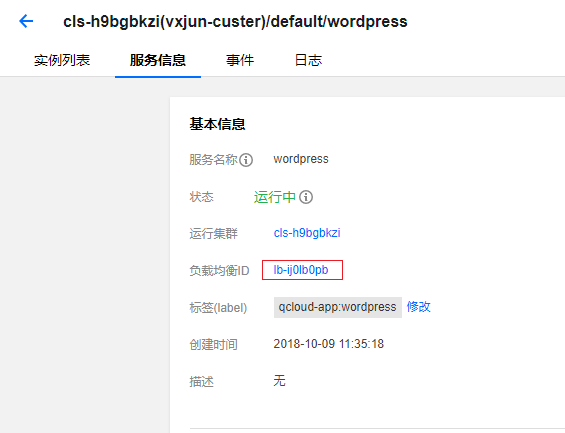This screenshot has height=433, width=565.
Task: Open the 日志 tab
Action: [x=308, y=60]
